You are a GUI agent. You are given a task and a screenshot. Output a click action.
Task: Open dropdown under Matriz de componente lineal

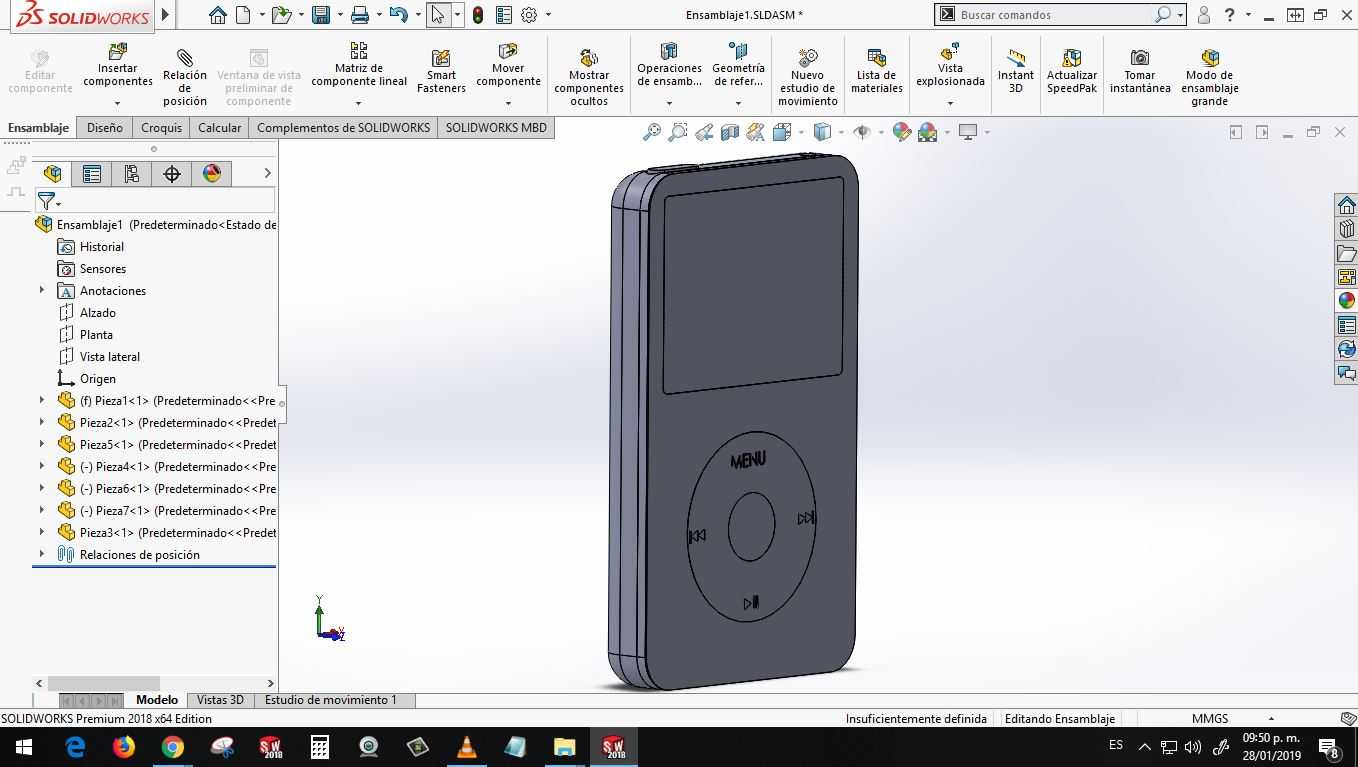(358, 103)
